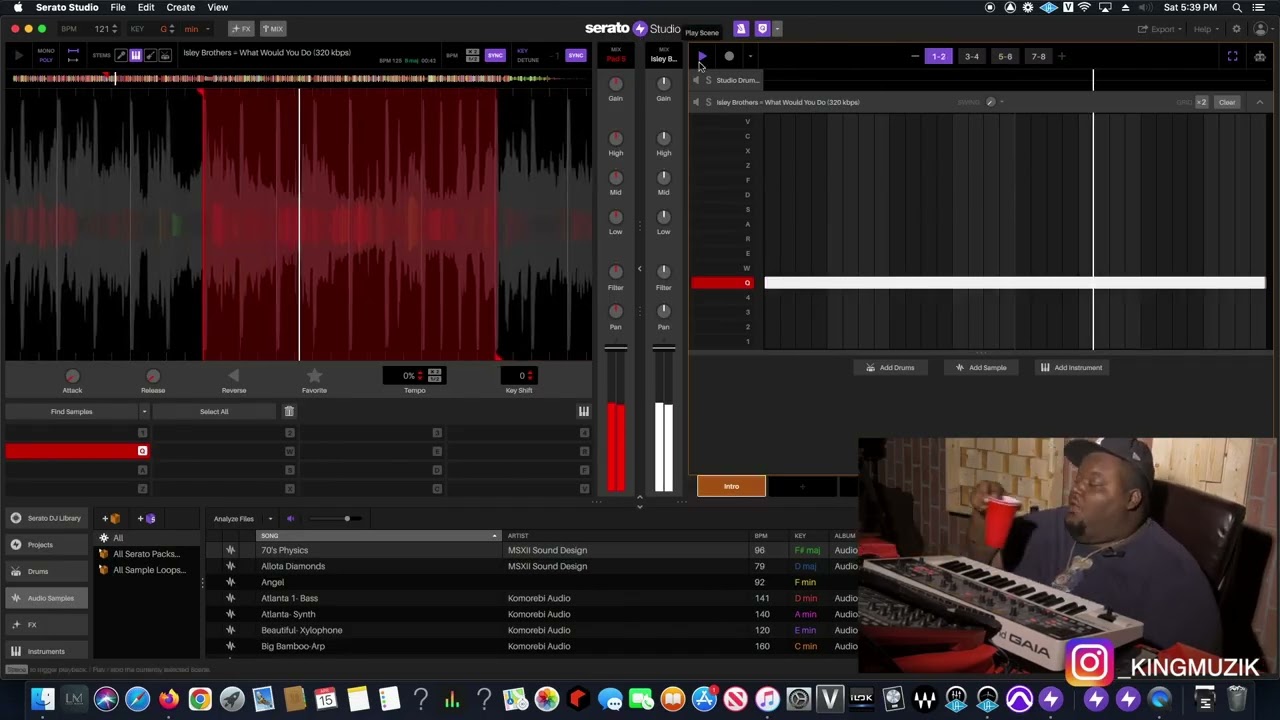Play the scene with the Play Scene button
The image size is (1280, 720).
click(x=702, y=56)
